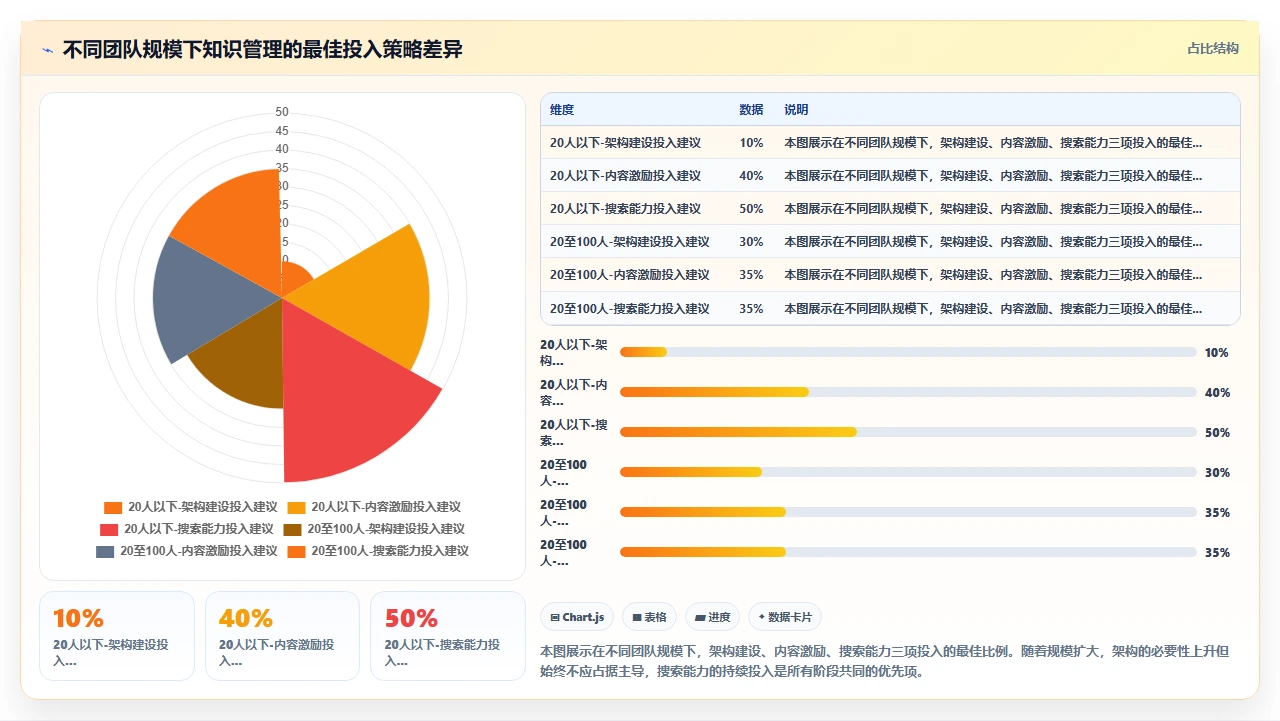Open the 10% data card
Viewport: 1280px width, 721px height.
117,636
